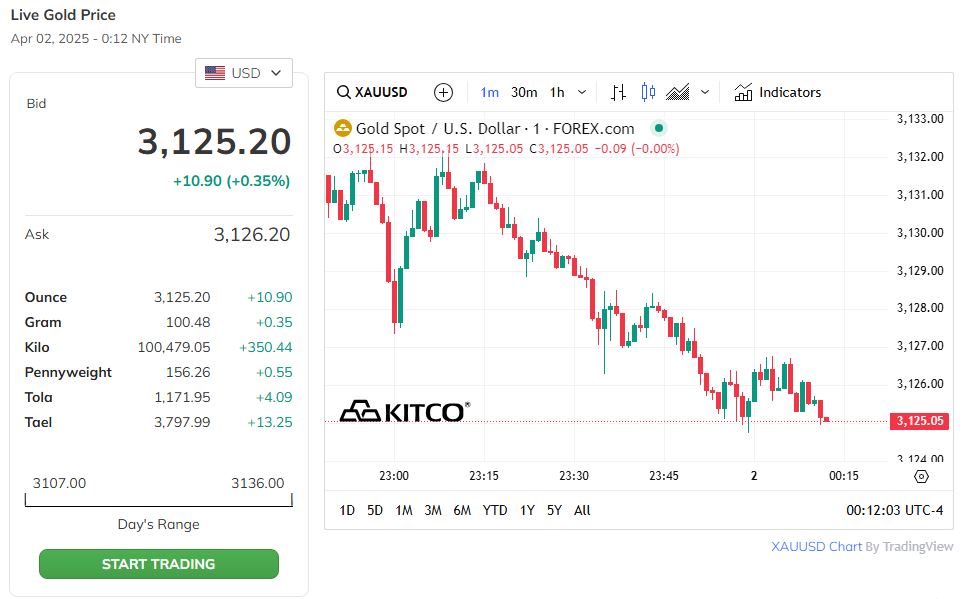Click the 00:12:03 UTC-4 timezone label
Image resolution: width=965 pixels, height=599 pixels.
(894, 510)
